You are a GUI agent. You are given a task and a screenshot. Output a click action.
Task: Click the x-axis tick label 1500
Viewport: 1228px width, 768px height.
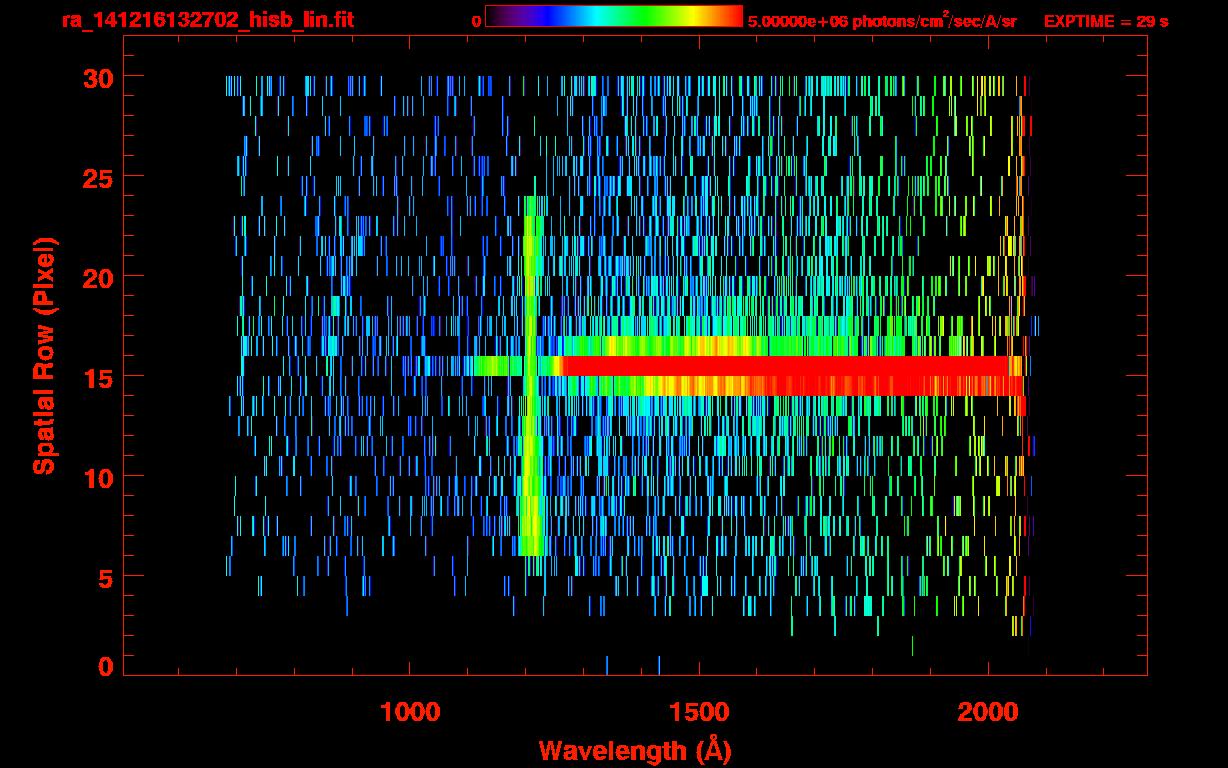(x=699, y=712)
